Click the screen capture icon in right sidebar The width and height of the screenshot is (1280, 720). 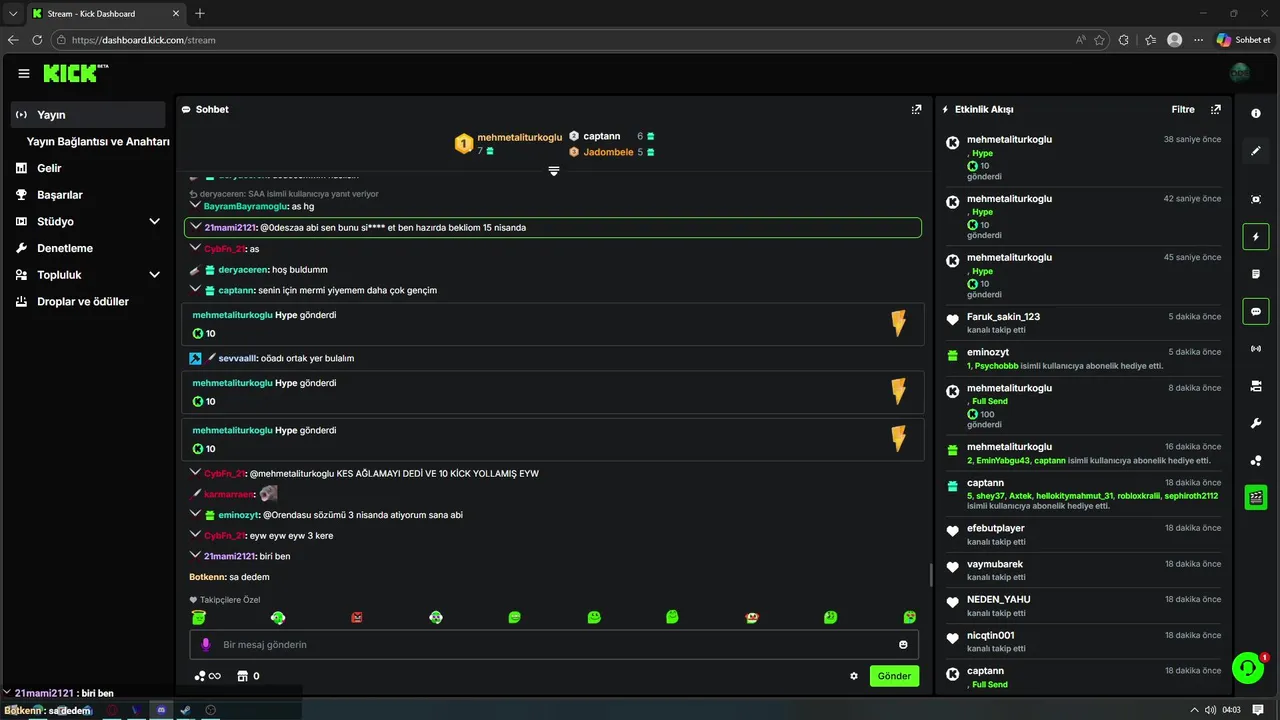click(x=1256, y=199)
